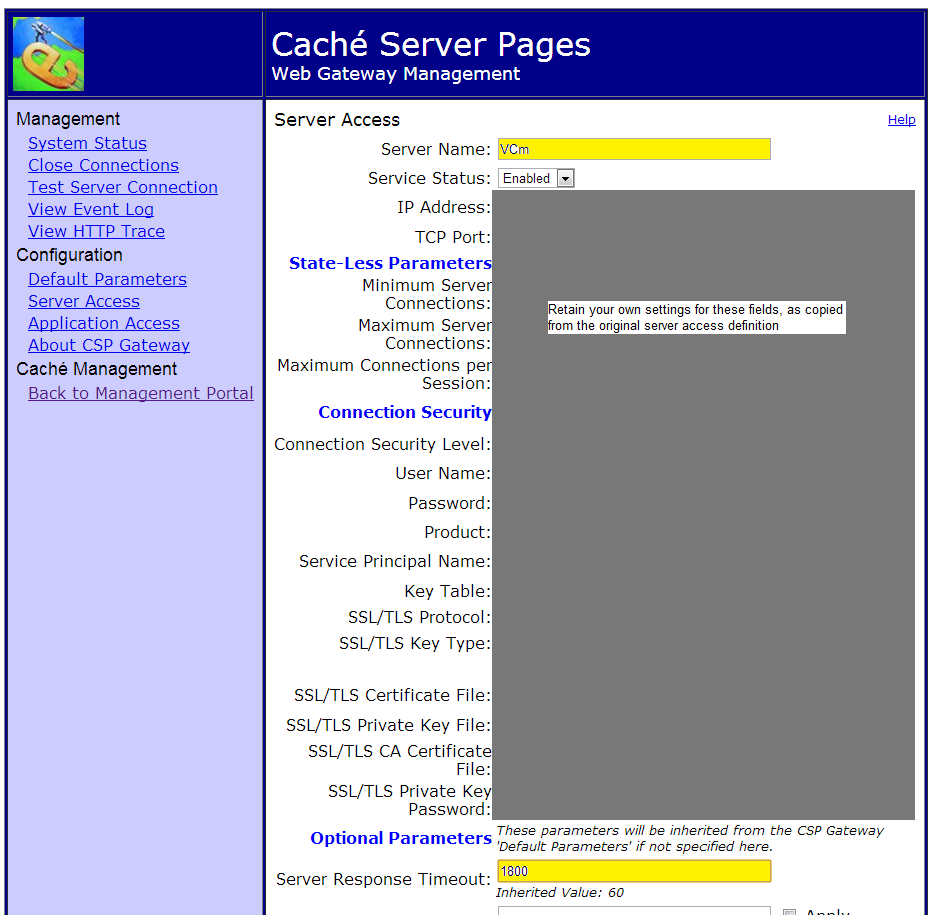
Task: Click the Caché logo image in header
Action: [x=48, y=54]
